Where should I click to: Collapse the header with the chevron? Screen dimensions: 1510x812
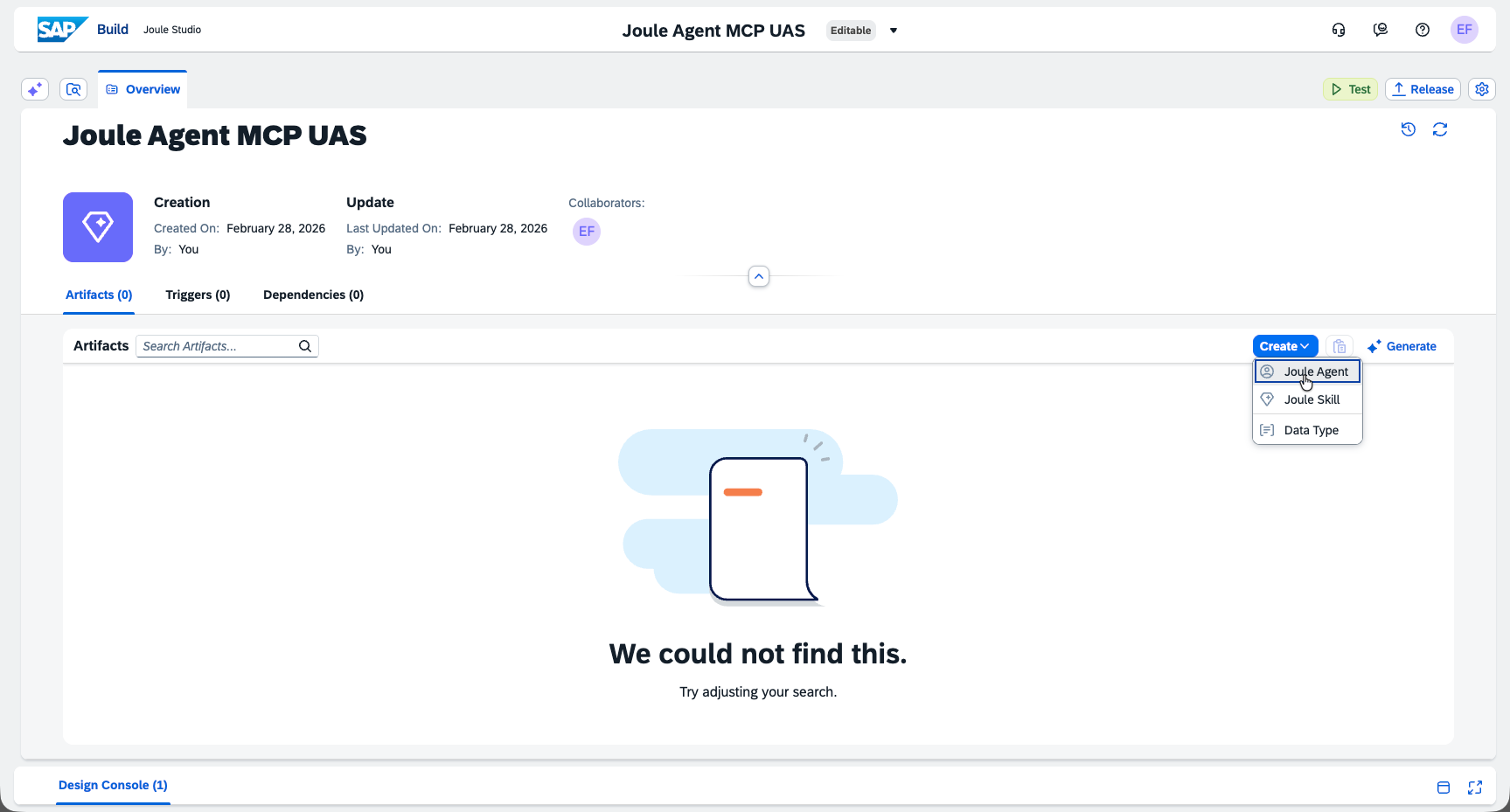pyautogui.click(x=759, y=277)
